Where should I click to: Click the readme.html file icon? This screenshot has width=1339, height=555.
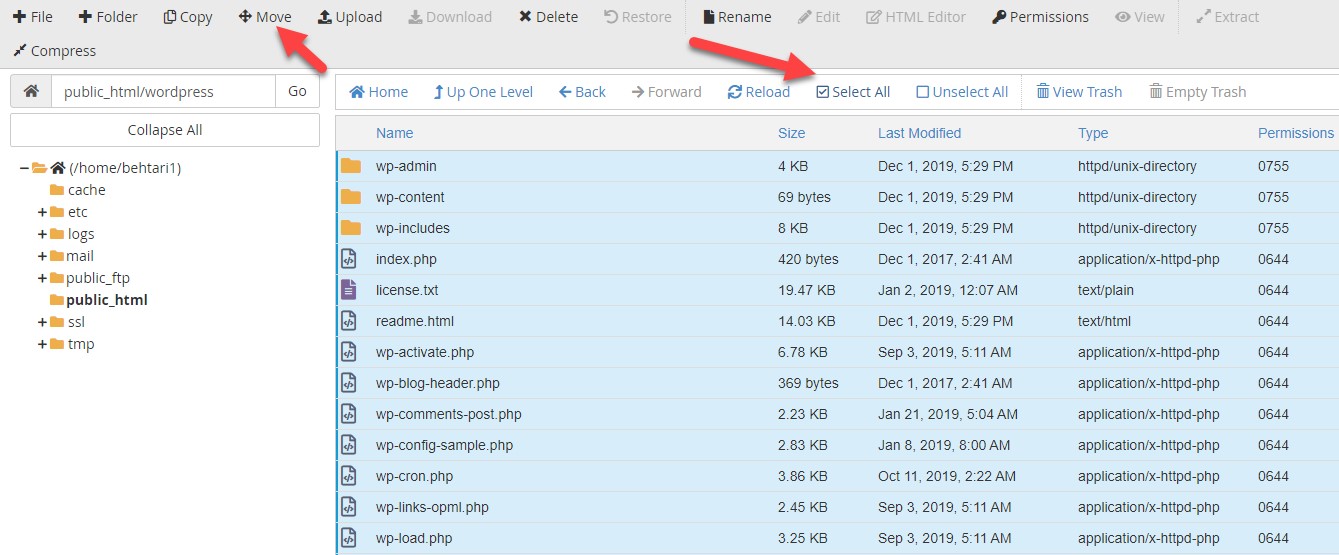(349, 321)
